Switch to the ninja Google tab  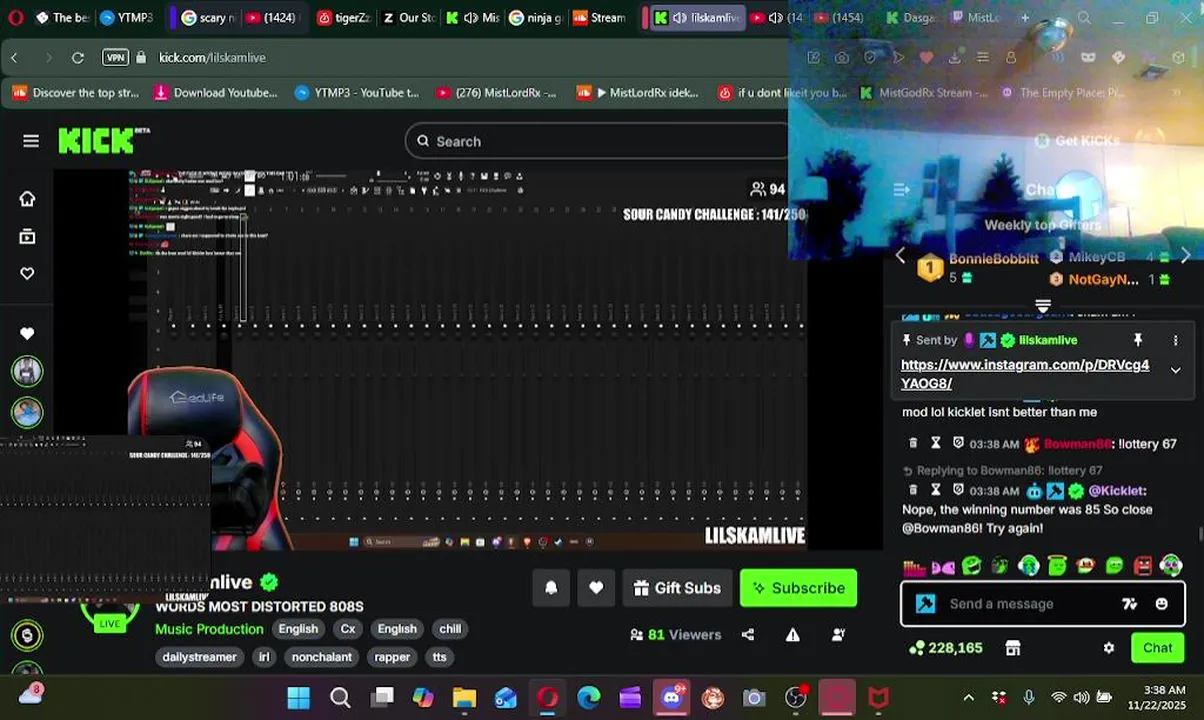536,18
